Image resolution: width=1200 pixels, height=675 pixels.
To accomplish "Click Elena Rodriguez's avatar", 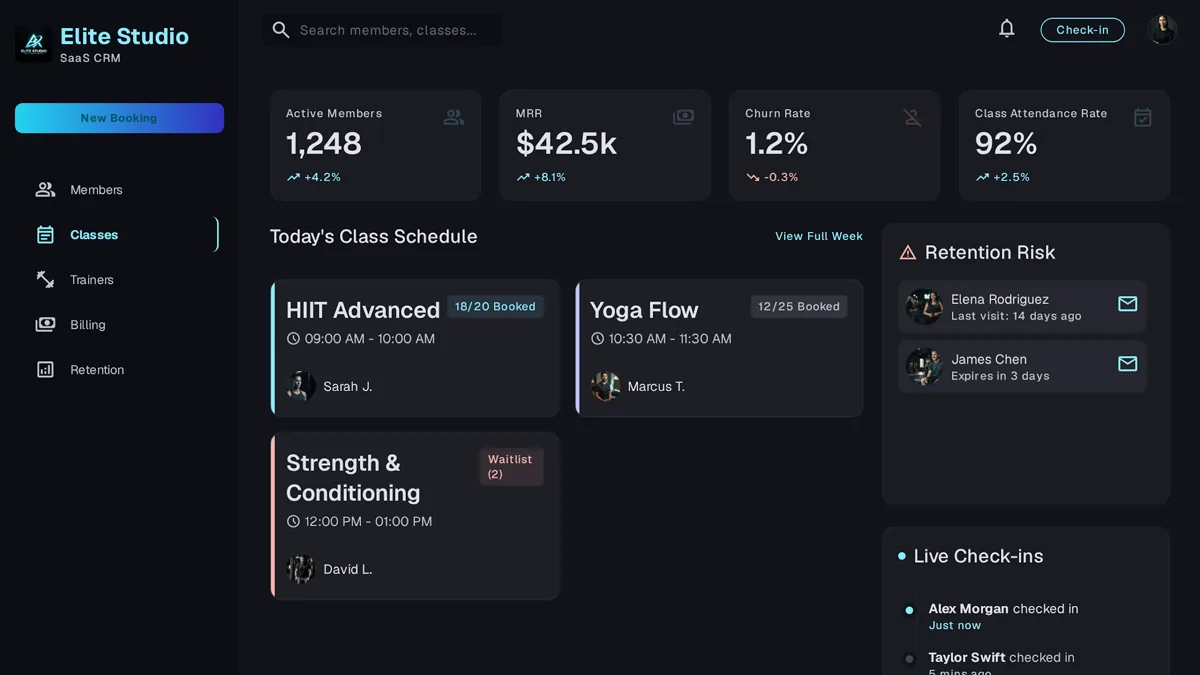I will 924,307.
